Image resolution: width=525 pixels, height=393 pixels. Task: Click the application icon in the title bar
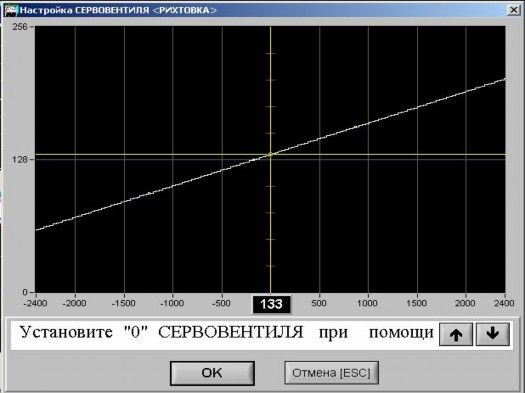point(11,10)
